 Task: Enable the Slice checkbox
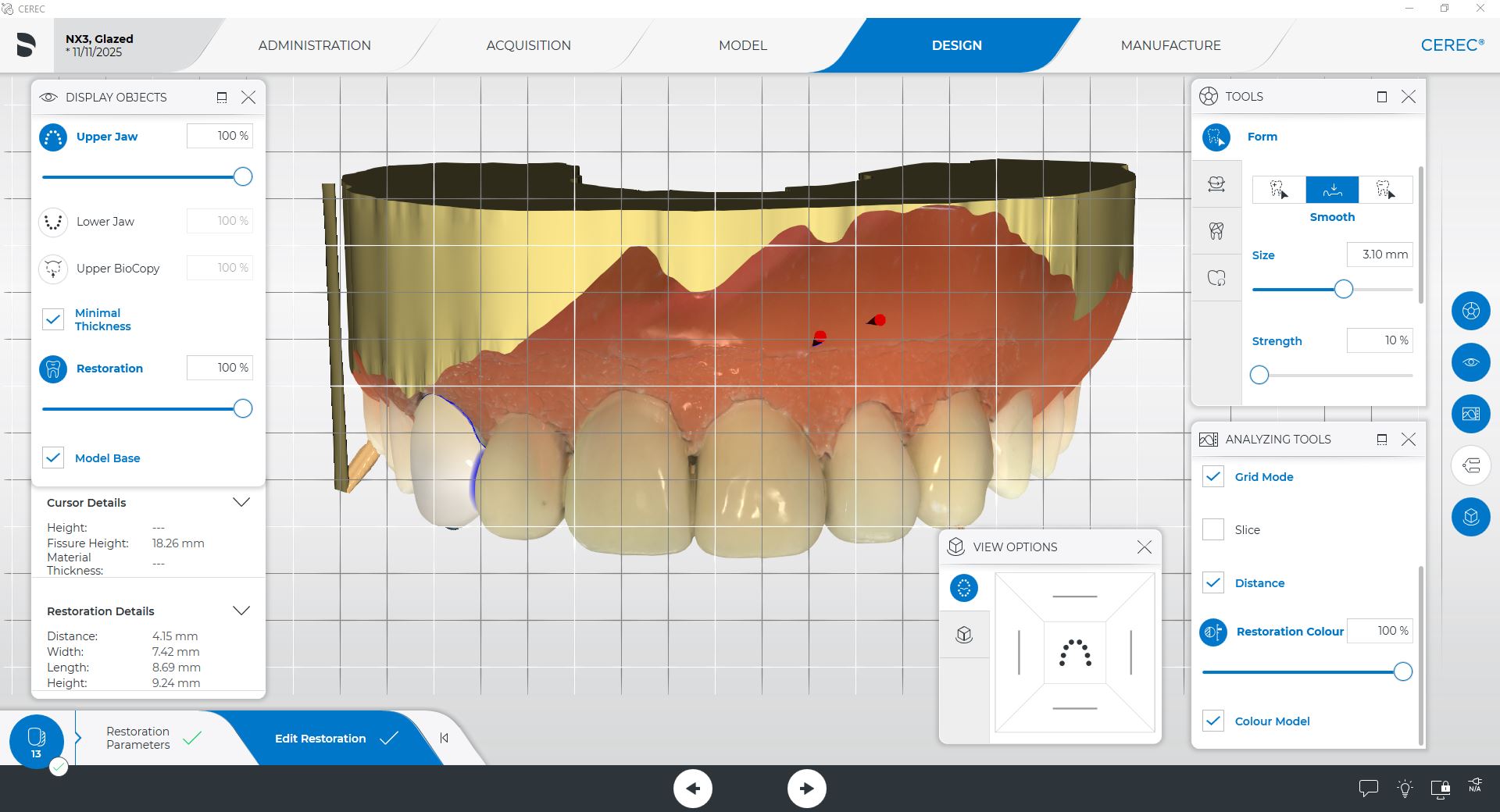(x=1213, y=529)
